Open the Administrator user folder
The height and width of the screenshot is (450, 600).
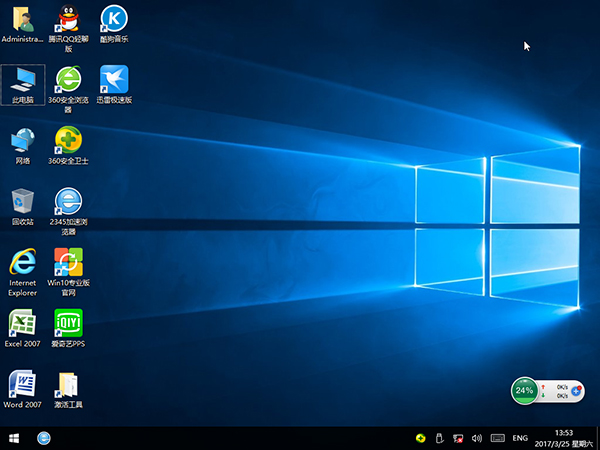coord(23,19)
